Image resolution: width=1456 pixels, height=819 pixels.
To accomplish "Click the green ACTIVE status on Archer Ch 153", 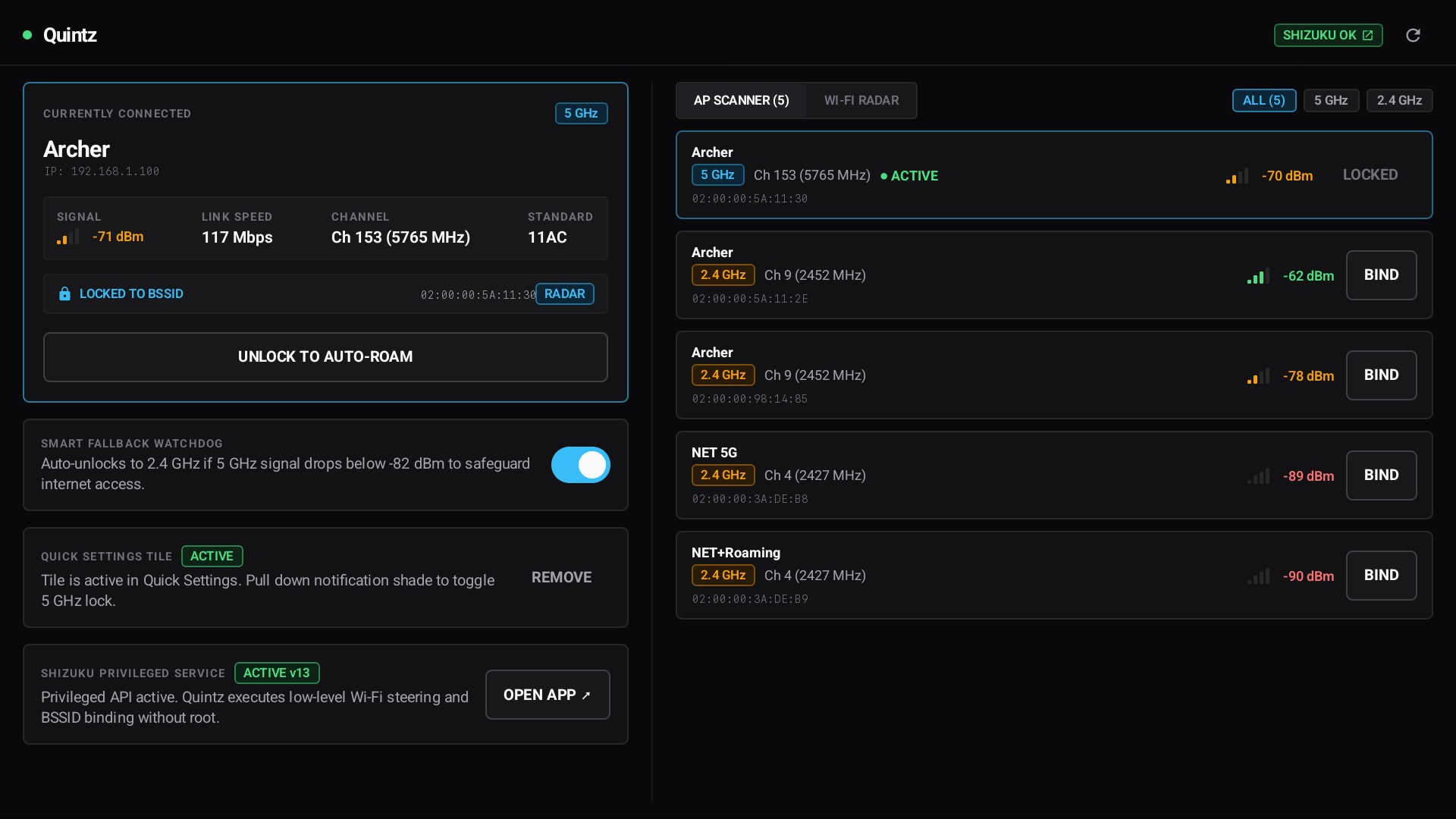I will (x=909, y=176).
